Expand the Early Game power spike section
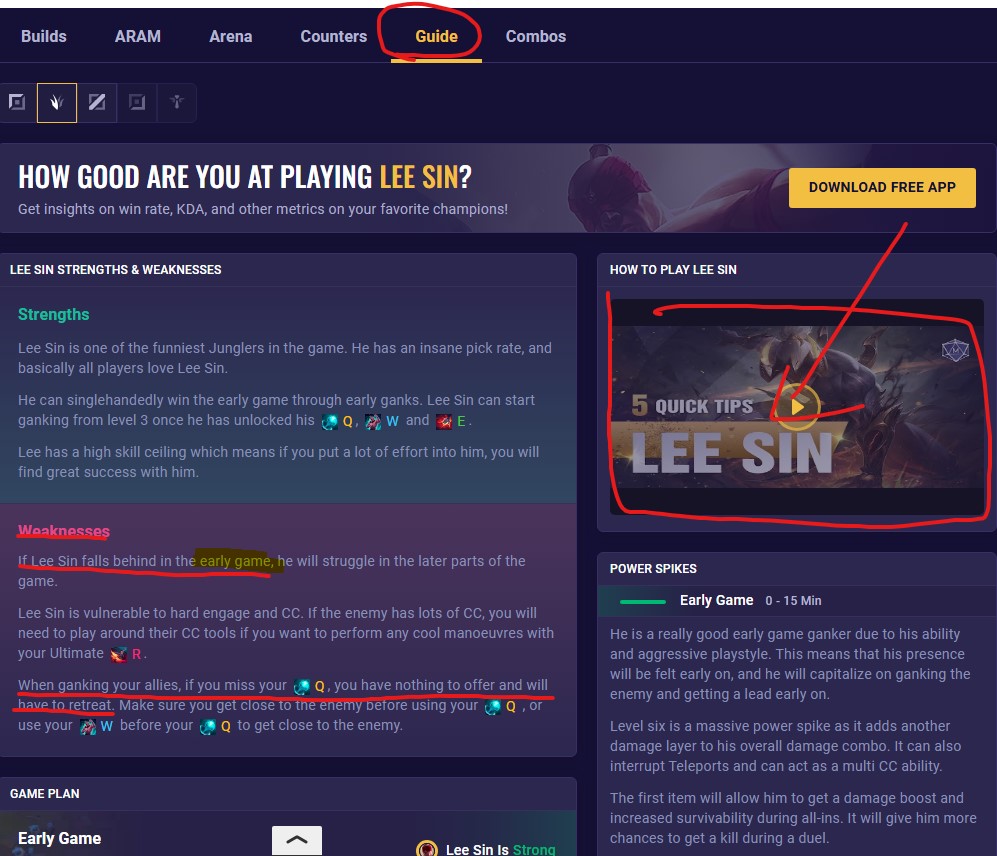Viewport: 997px width, 856px height. [x=716, y=600]
